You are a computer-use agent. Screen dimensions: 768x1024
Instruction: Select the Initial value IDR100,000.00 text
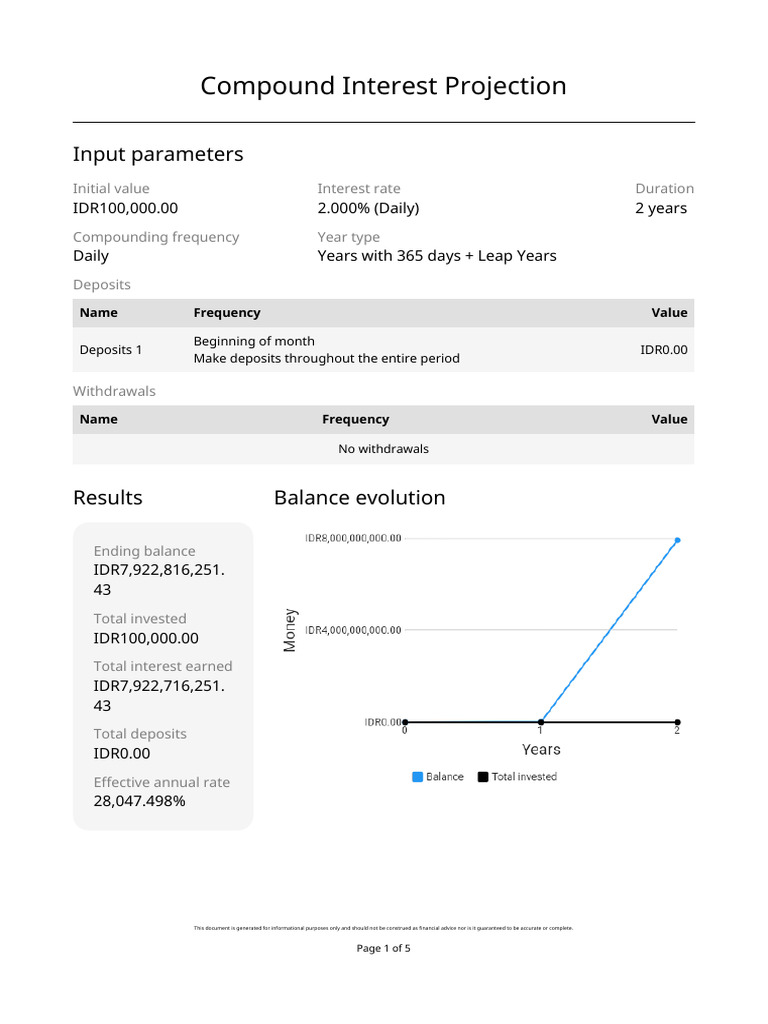pos(126,208)
